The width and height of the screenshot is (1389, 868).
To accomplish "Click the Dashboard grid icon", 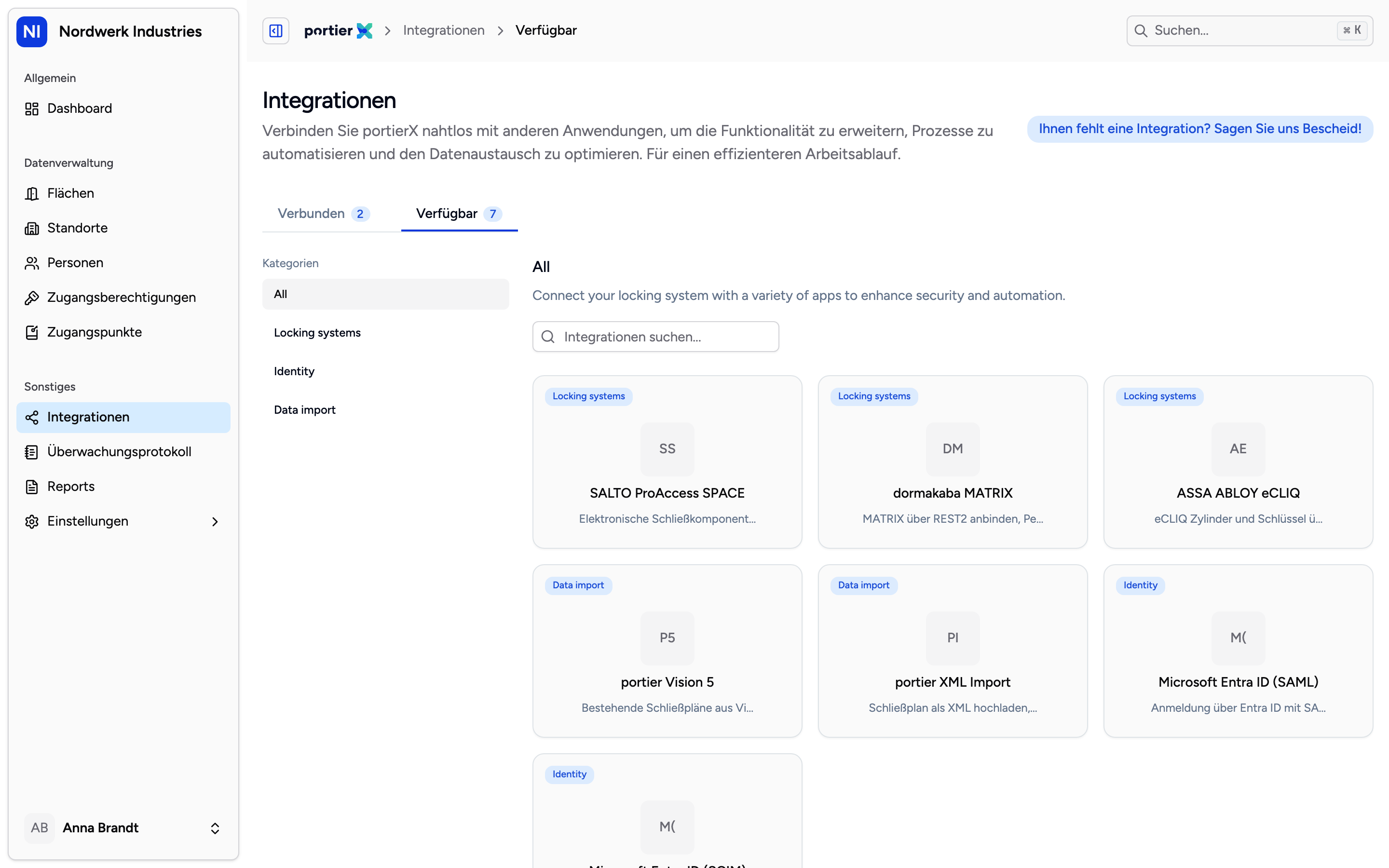I will click(31, 108).
